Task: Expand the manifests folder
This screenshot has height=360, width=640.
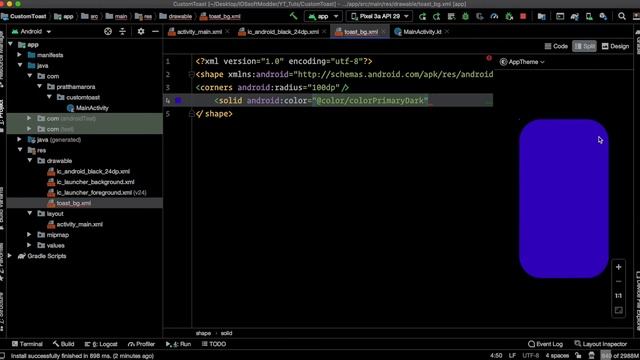Action: click(20, 55)
